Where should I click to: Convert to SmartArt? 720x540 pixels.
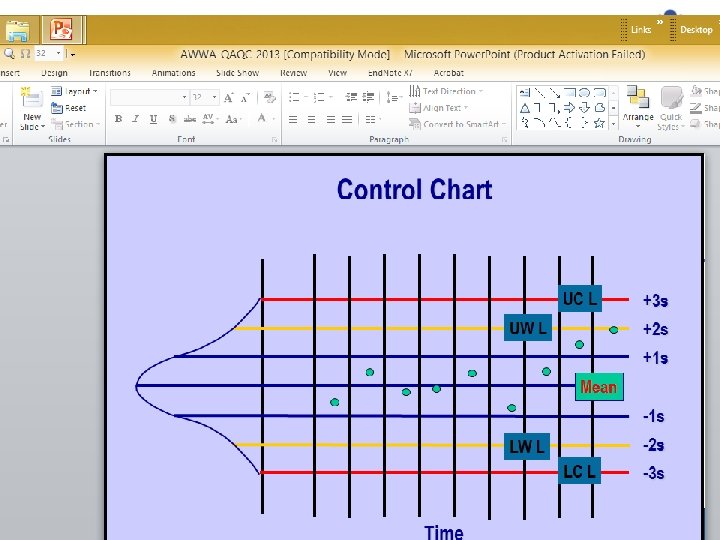tap(457, 124)
